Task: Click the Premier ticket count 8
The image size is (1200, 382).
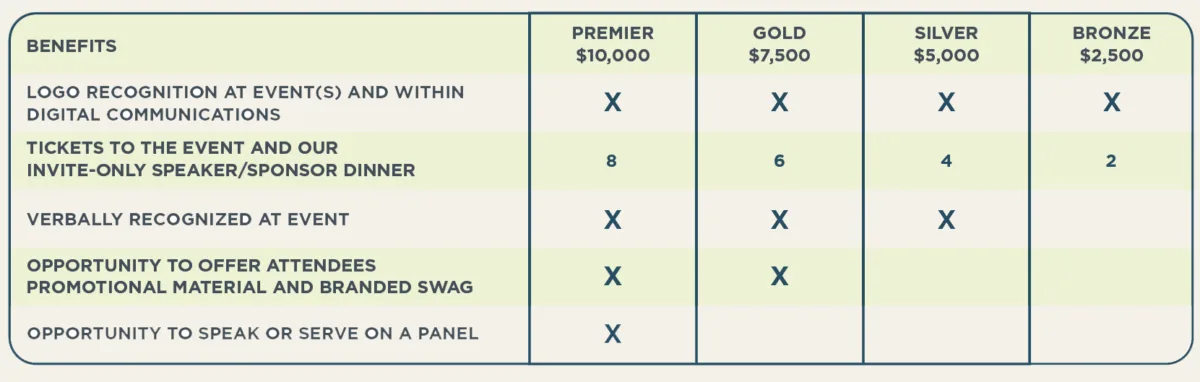Action: click(x=612, y=160)
